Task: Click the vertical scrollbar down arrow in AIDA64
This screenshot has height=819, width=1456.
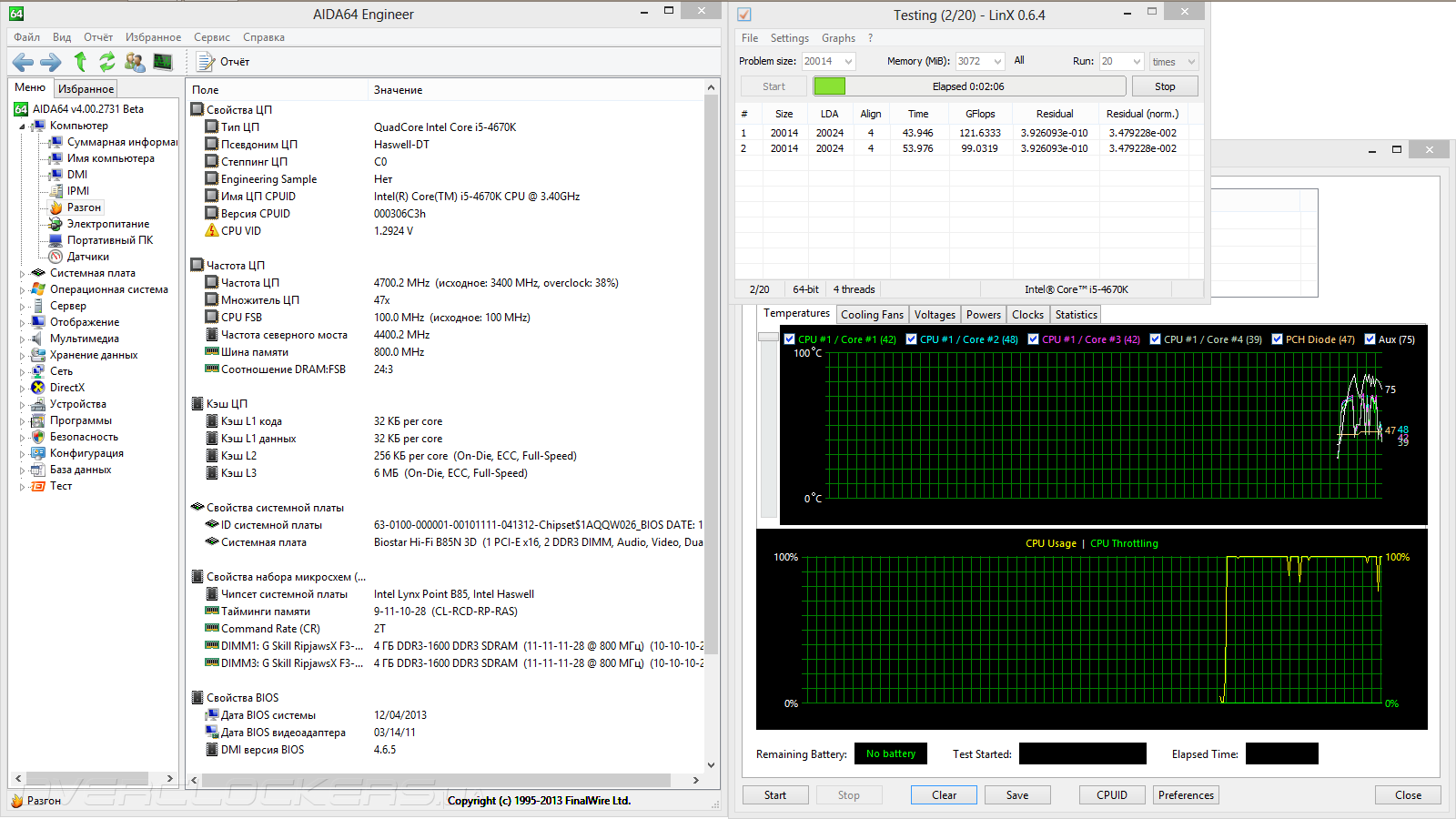Action: tap(712, 765)
